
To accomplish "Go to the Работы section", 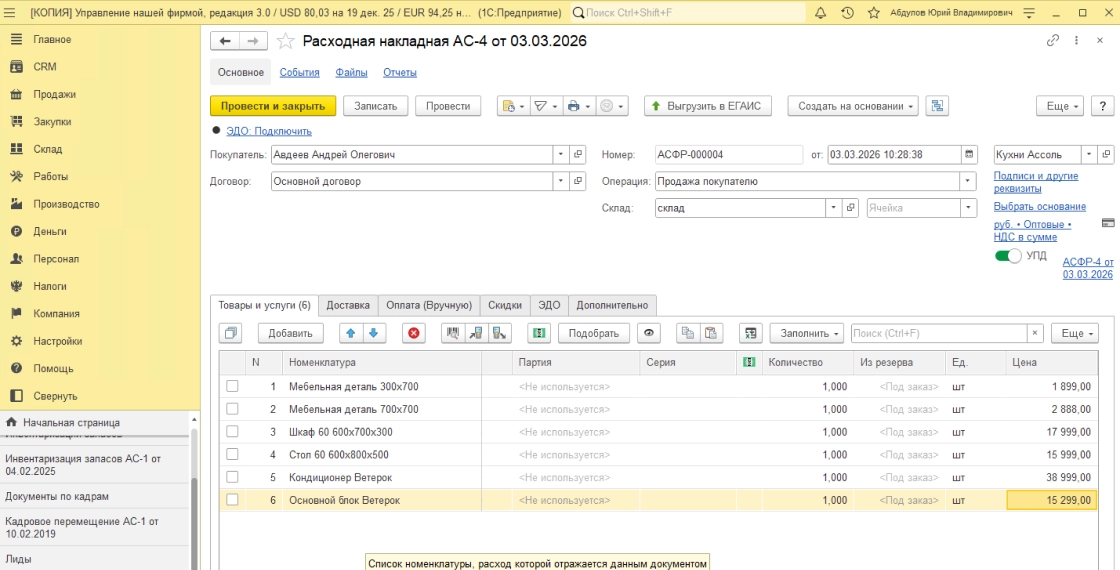I will coord(51,176).
